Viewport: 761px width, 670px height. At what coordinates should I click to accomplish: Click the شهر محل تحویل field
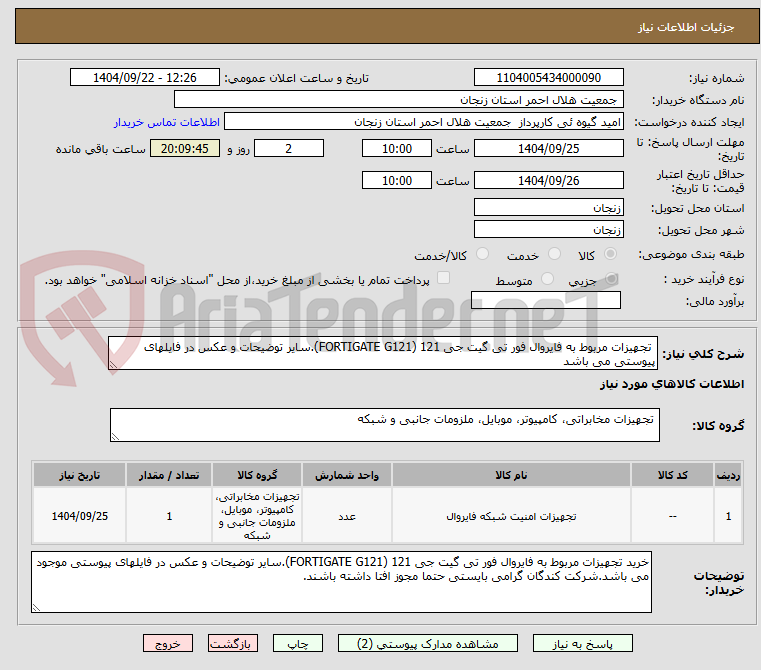pos(548,229)
